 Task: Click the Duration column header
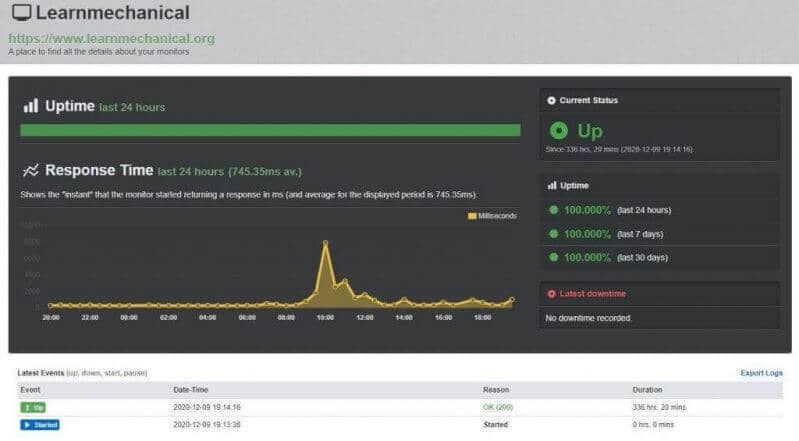(647, 390)
